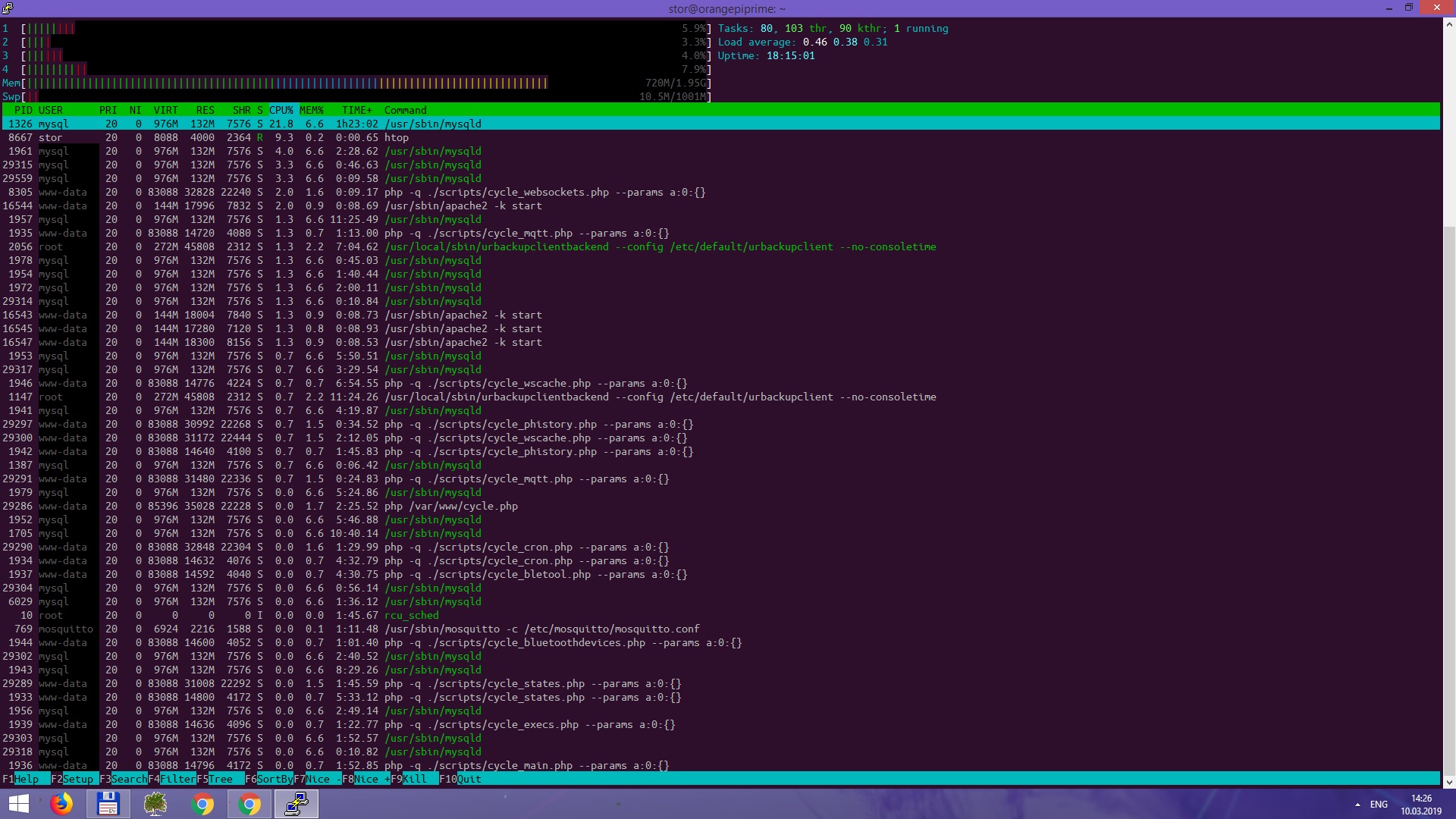Image resolution: width=1456 pixels, height=819 pixels.
Task: Select the htop process row
Action: click(396, 137)
